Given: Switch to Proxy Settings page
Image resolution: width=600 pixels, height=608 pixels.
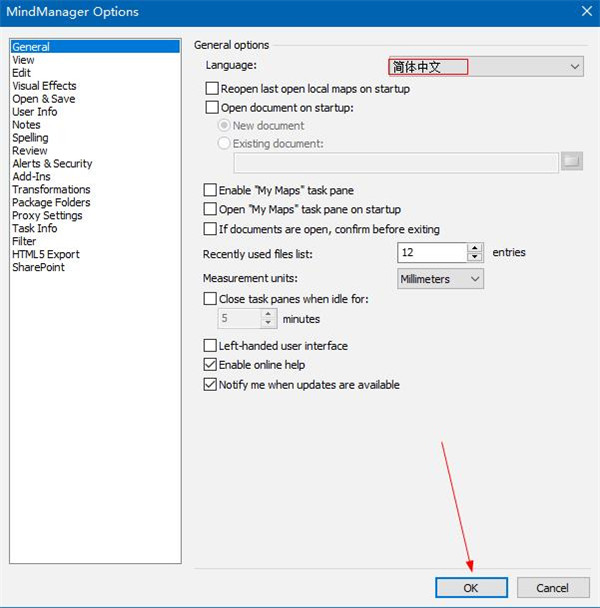Looking at the screenshot, I should [x=47, y=215].
